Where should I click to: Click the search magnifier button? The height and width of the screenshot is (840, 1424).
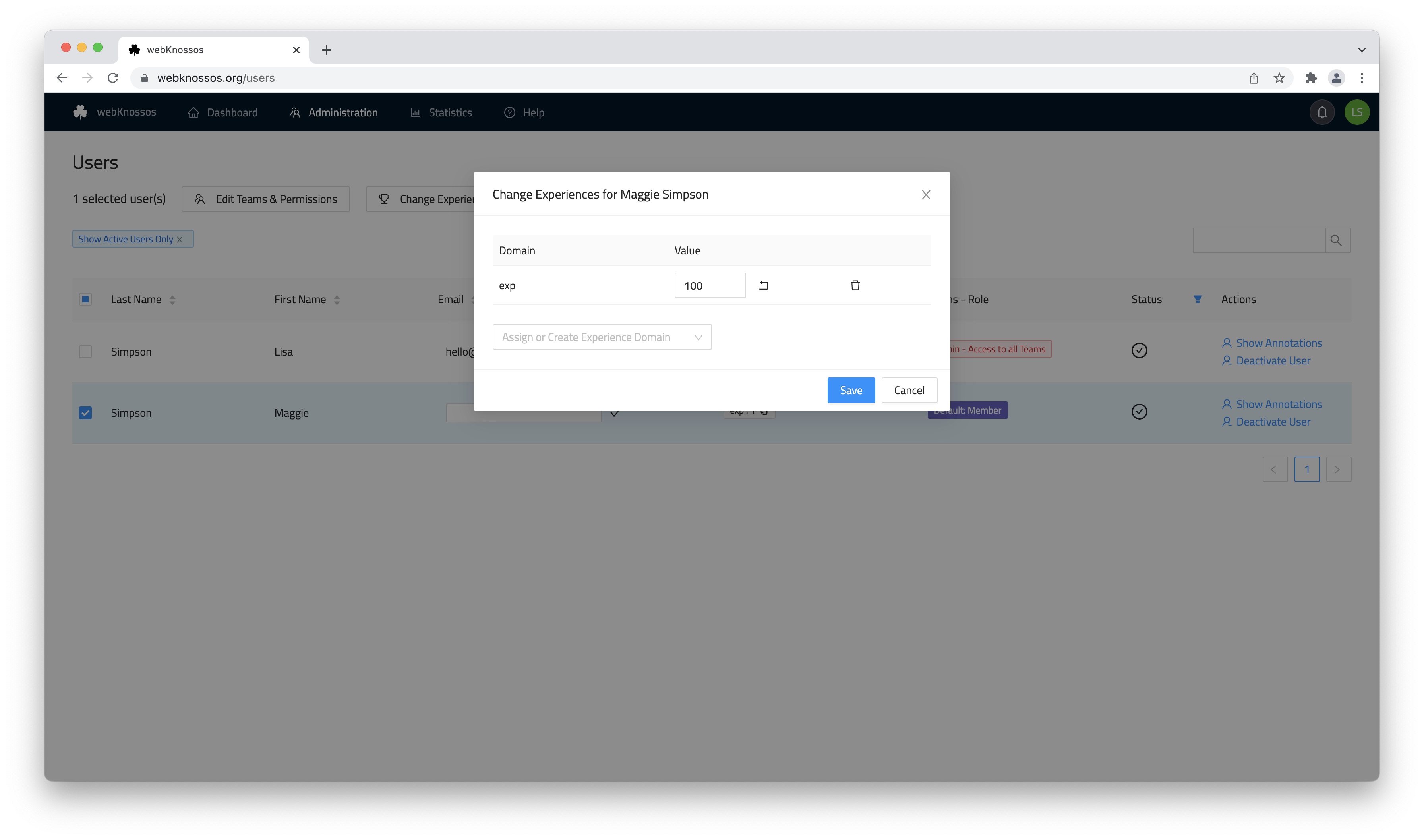coord(1337,240)
